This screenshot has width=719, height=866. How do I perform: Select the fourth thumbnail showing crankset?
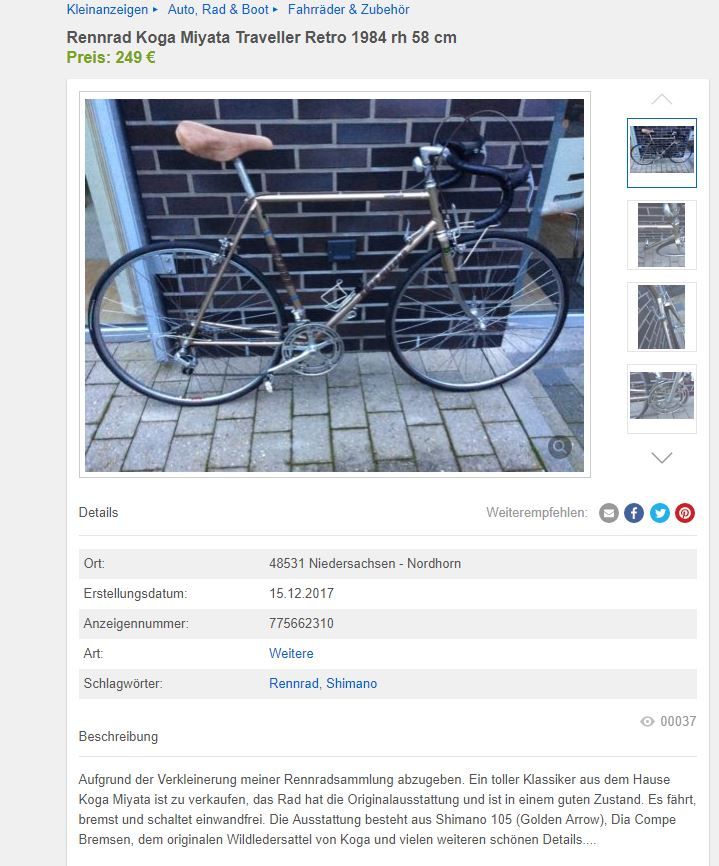click(662, 399)
